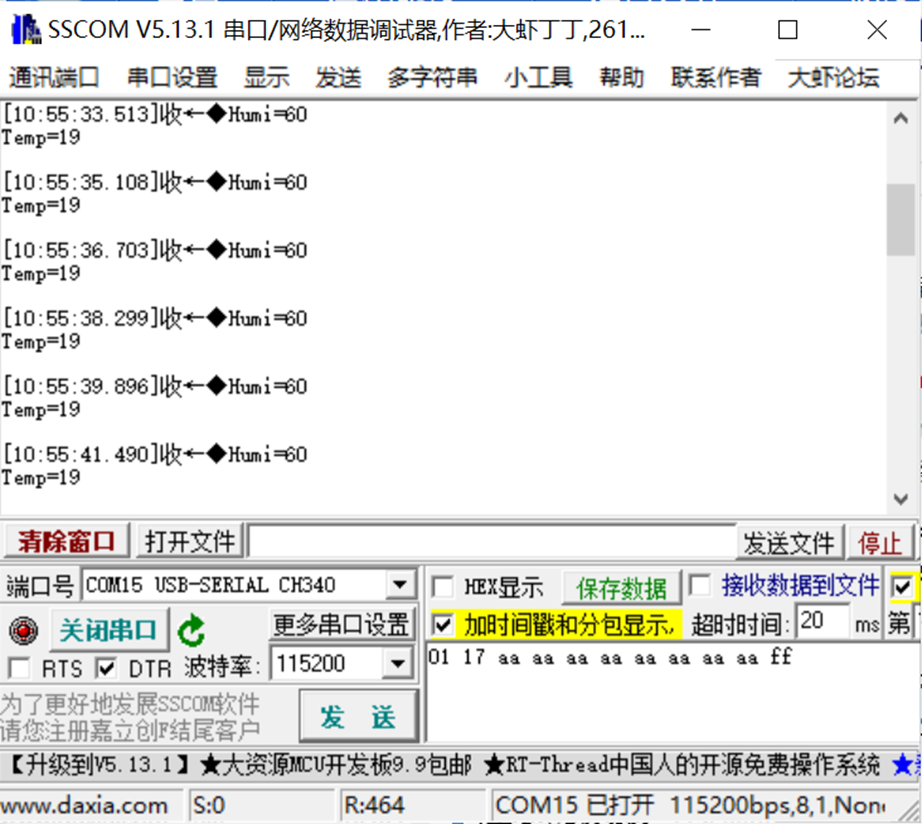Open the www.daxia.com website link
This screenshot has width=922, height=824.
pyautogui.click(x=84, y=805)
